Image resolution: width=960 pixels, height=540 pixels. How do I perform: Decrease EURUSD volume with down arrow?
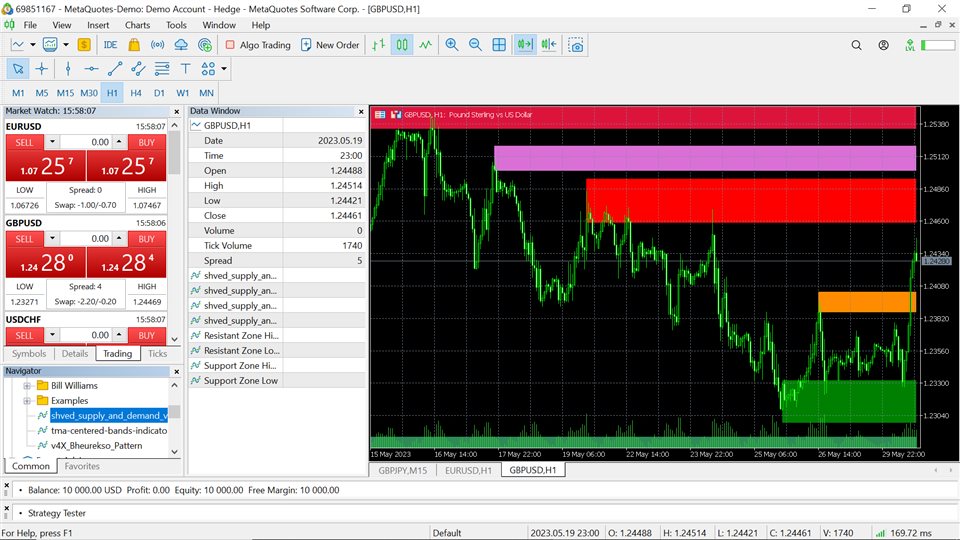tap(52, 142)
